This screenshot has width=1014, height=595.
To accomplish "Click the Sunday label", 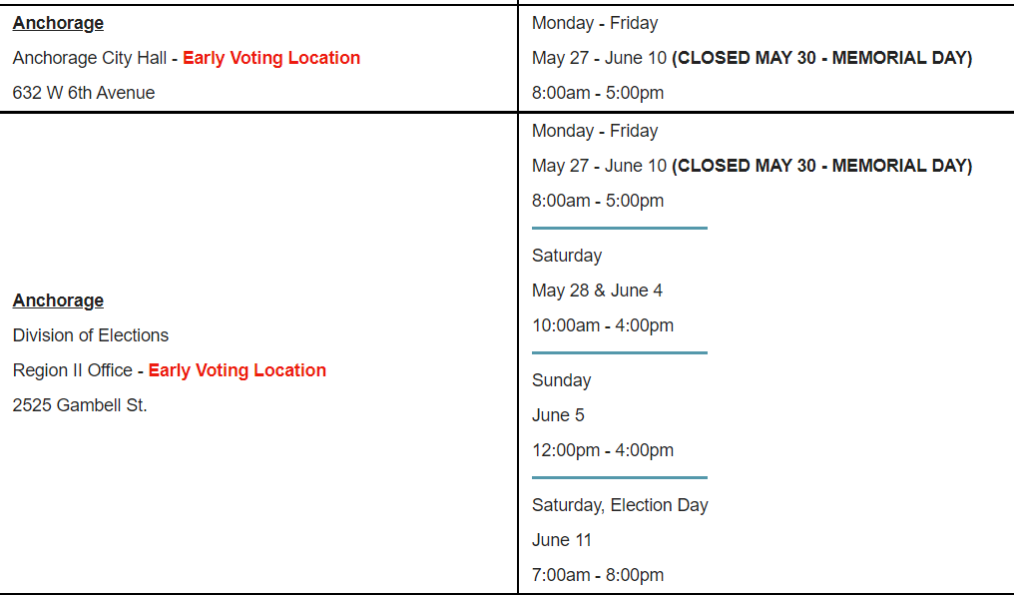I will 561,380.
